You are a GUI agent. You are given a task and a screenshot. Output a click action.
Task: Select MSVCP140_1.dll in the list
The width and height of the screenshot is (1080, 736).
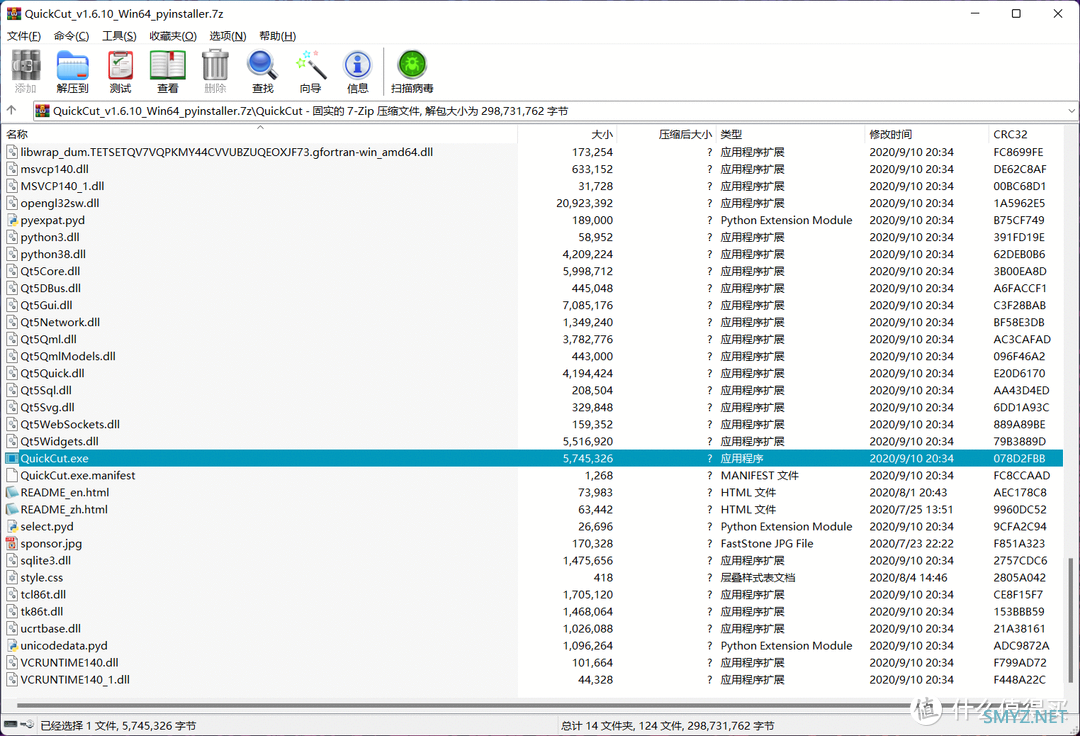[63, 187]
